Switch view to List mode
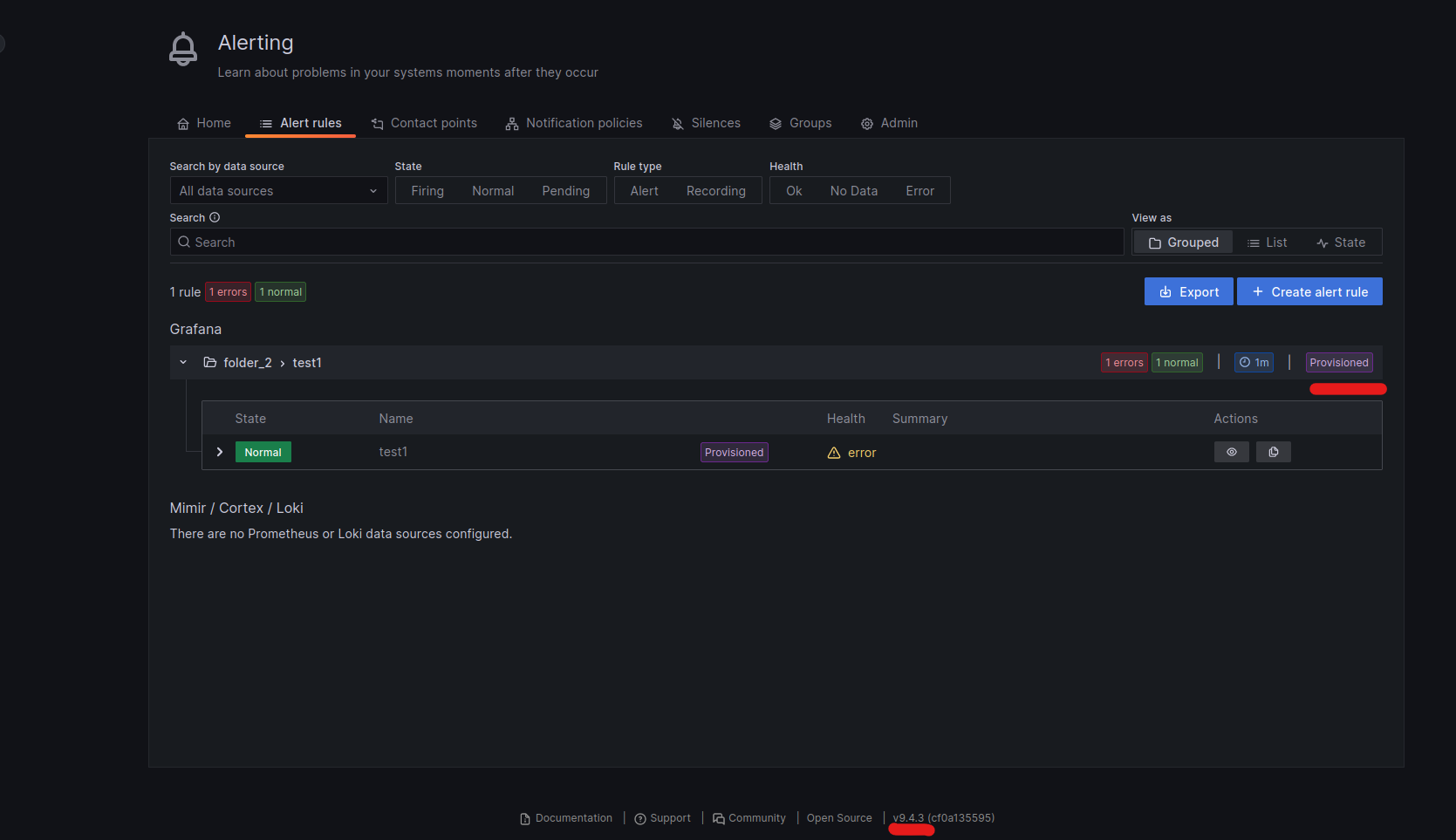The width and height of the screenshot is (1456, 840). point(1268,242)
